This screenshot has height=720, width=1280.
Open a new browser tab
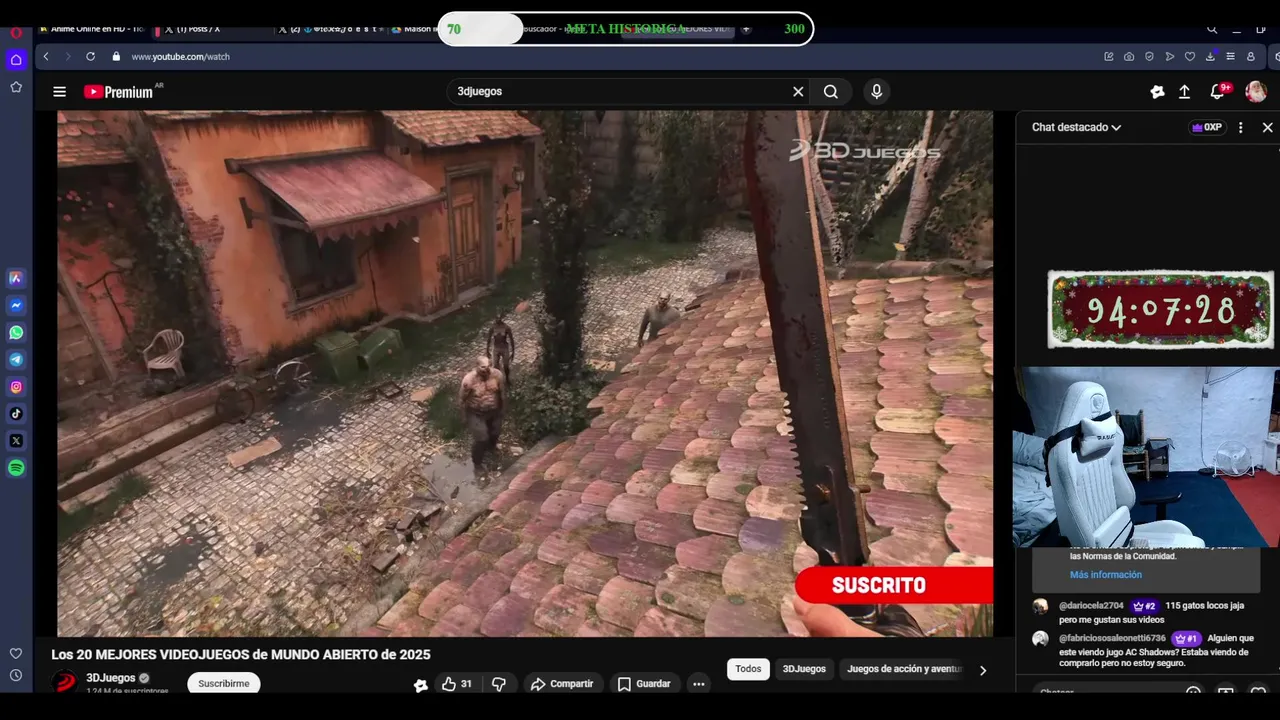coord(746,29)
